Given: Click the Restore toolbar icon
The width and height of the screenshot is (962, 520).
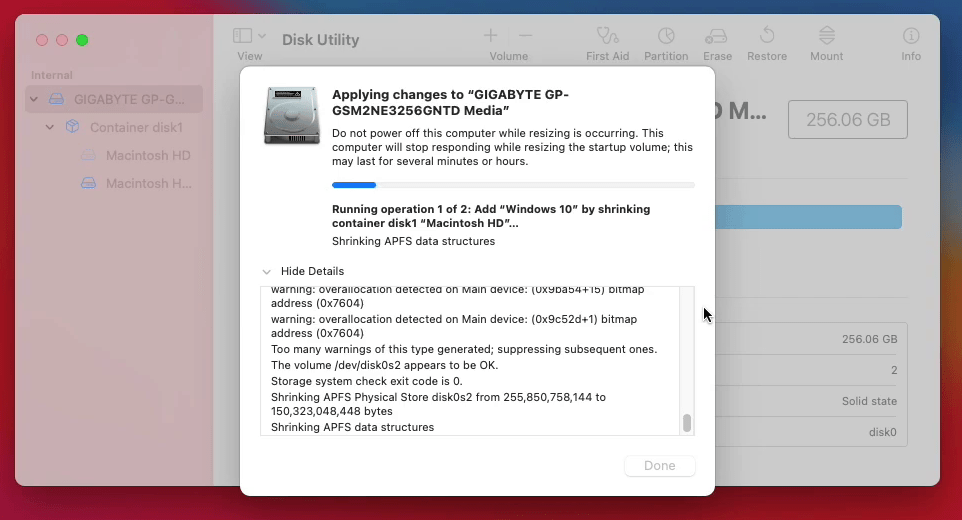Looking at the screenshot, I should click(x=767, y=36).
